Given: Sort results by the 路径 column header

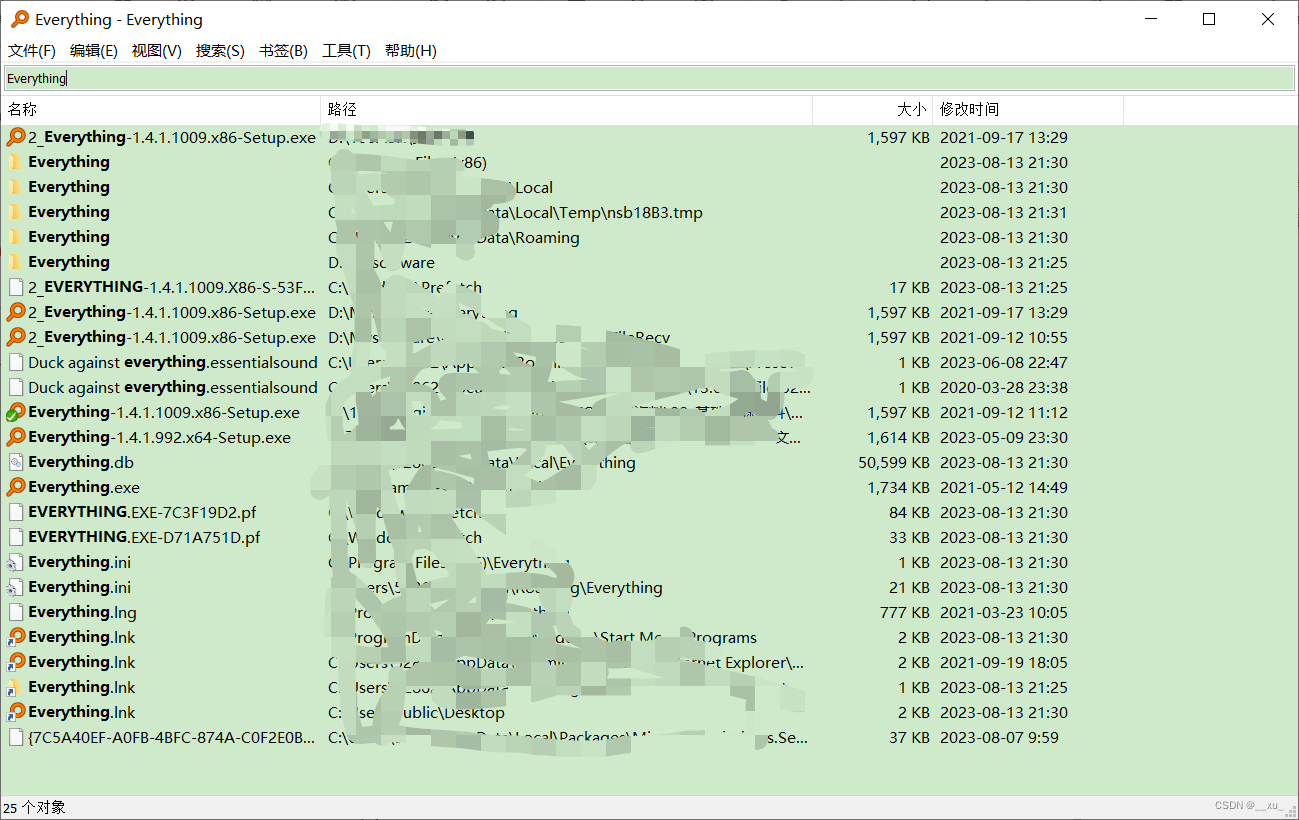Looking at the screenshot, I should (566, 110).
